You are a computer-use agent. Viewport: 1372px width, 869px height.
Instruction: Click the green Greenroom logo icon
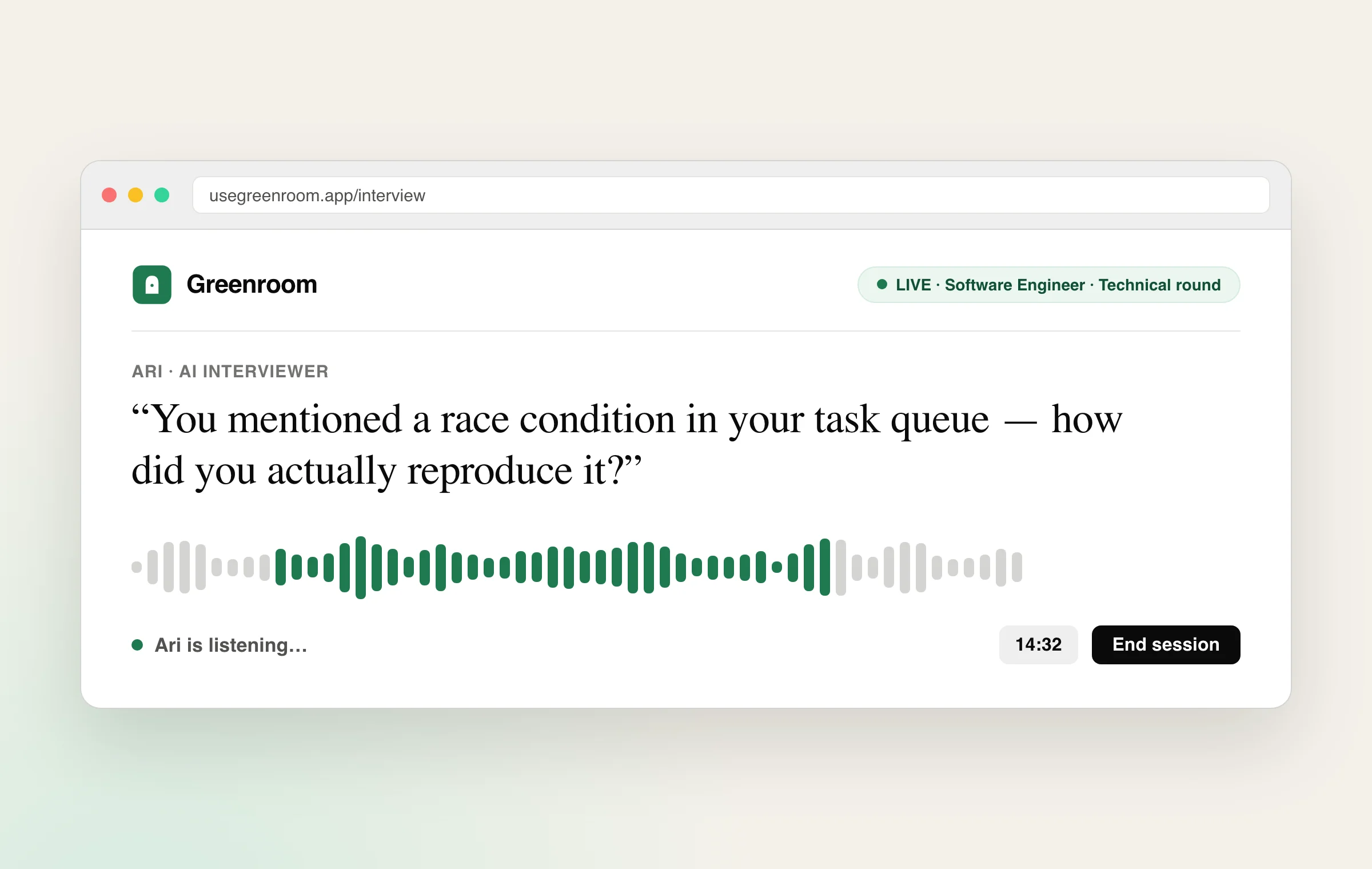[x=152, y=285]
